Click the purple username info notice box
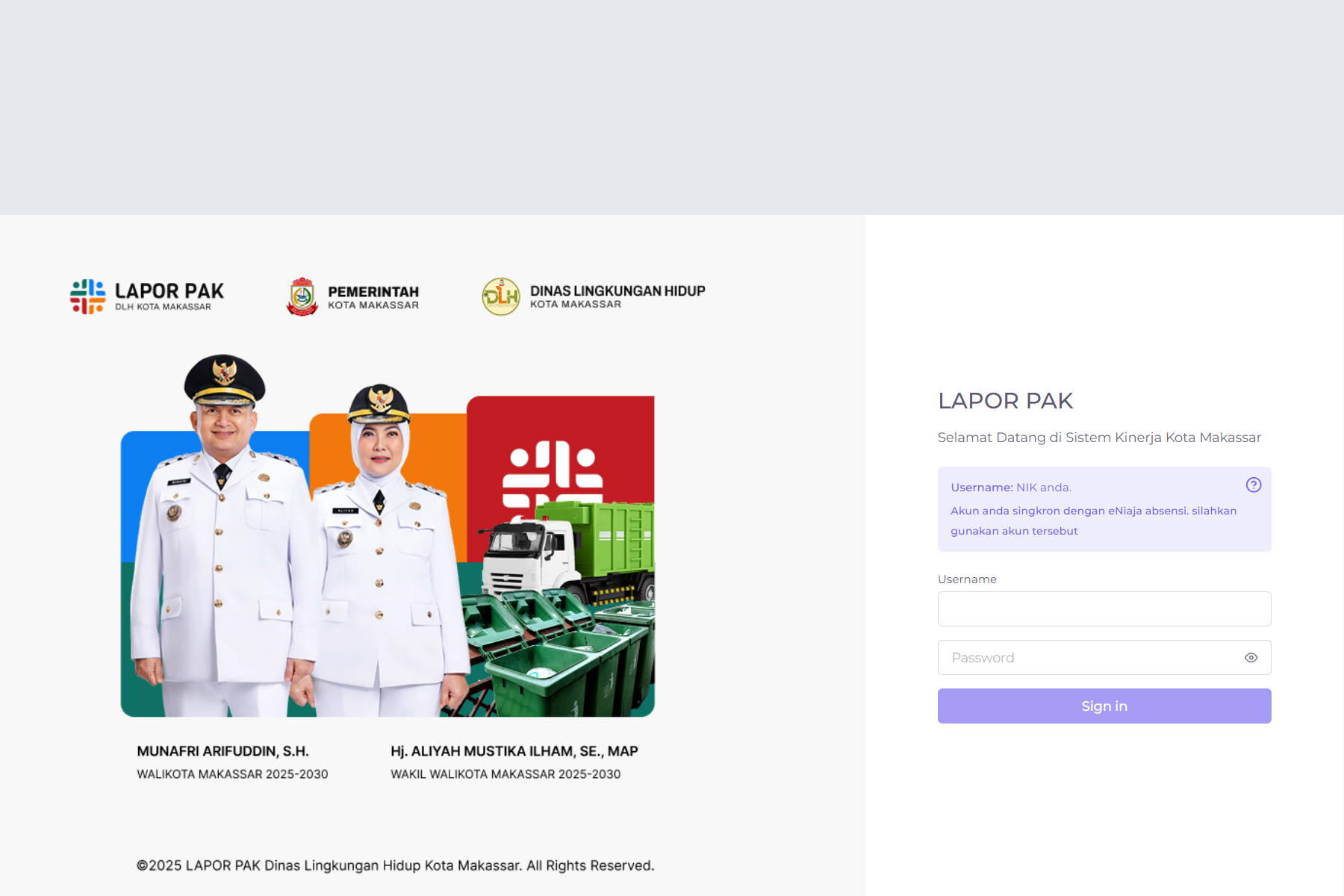Image resolution: width=1344 pixels, height=896 pixels. tap(1104, 509)
